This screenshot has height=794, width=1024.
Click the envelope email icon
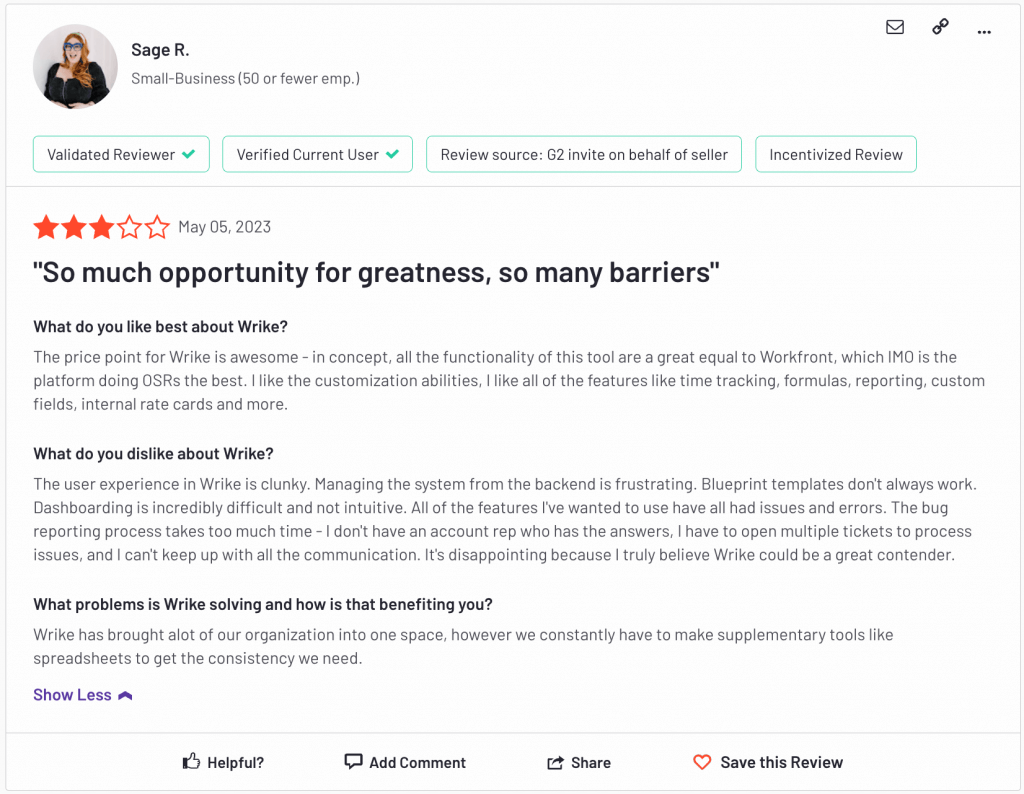895,27
